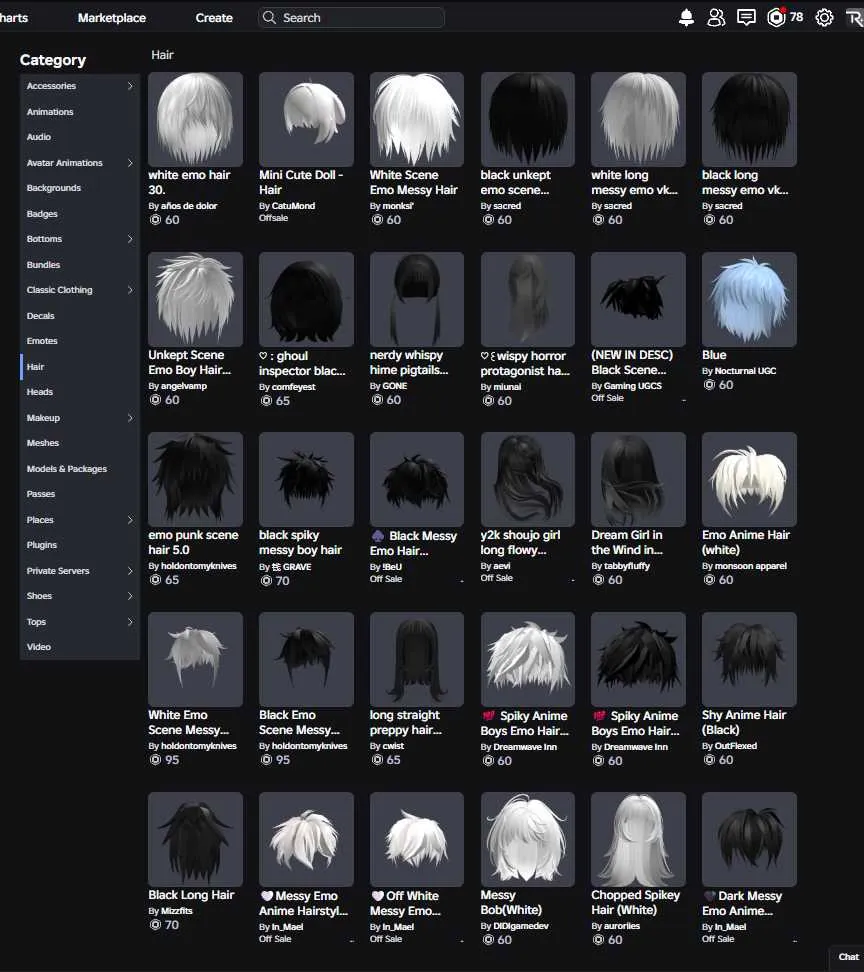The width and height of the screenshot is (864, 972).
Task: Open the 'Shy Anime Hair (Black)' item title
Action: pyautogui.click(x=744, y=722)
